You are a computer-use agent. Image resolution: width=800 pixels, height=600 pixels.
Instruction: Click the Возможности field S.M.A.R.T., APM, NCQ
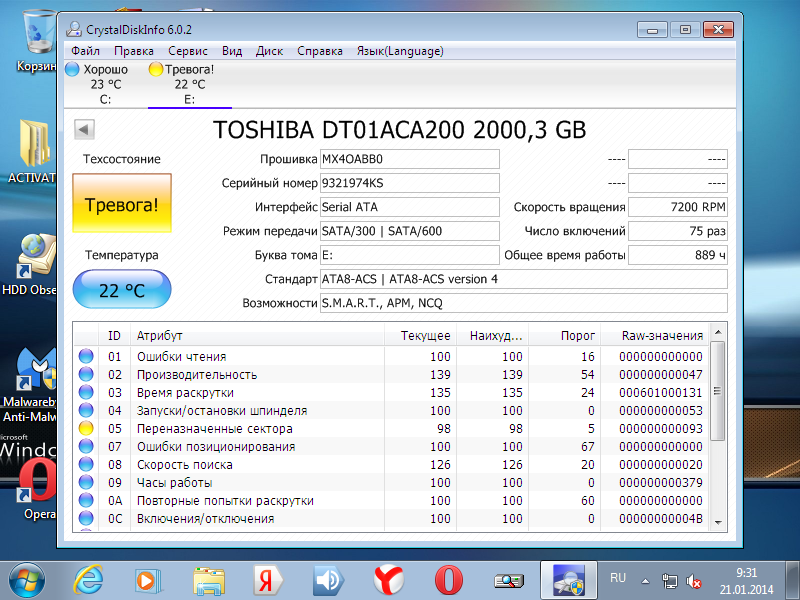click(524, 303)
